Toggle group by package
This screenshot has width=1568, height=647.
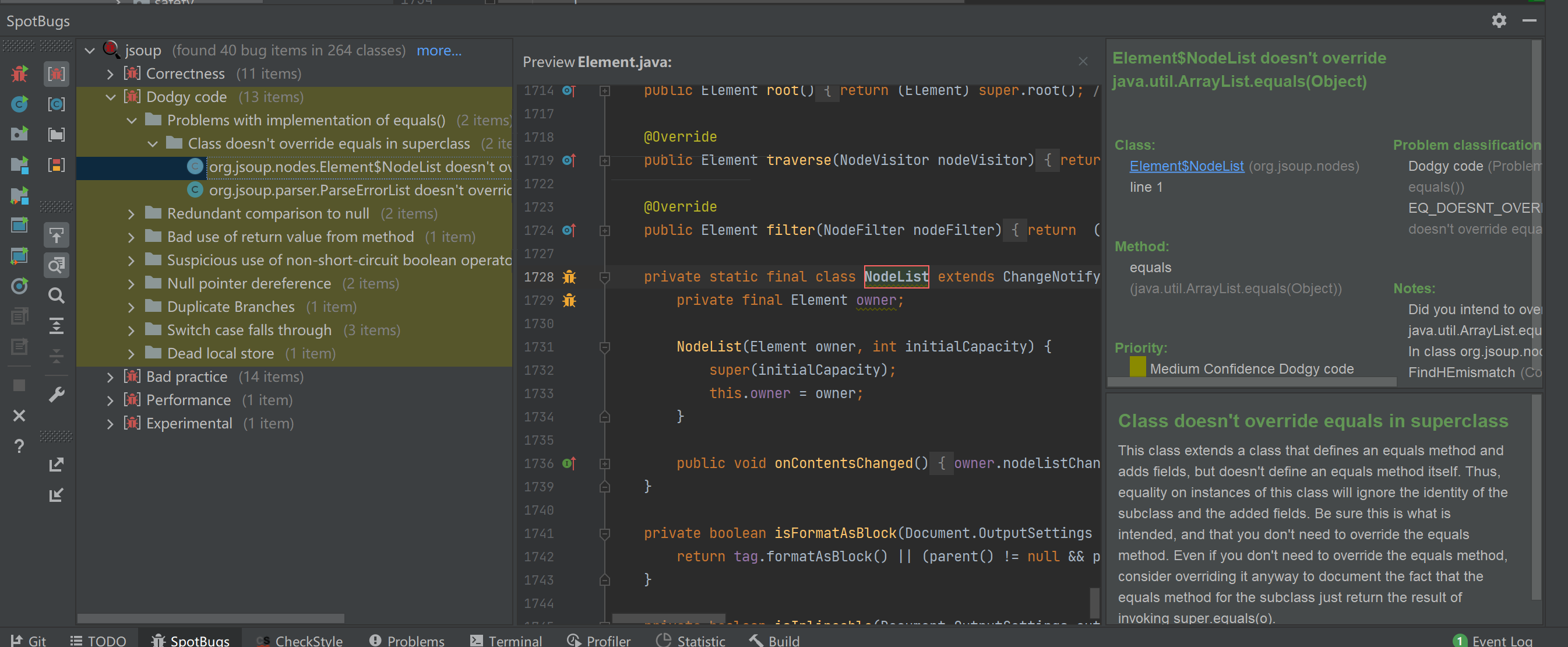56,134
